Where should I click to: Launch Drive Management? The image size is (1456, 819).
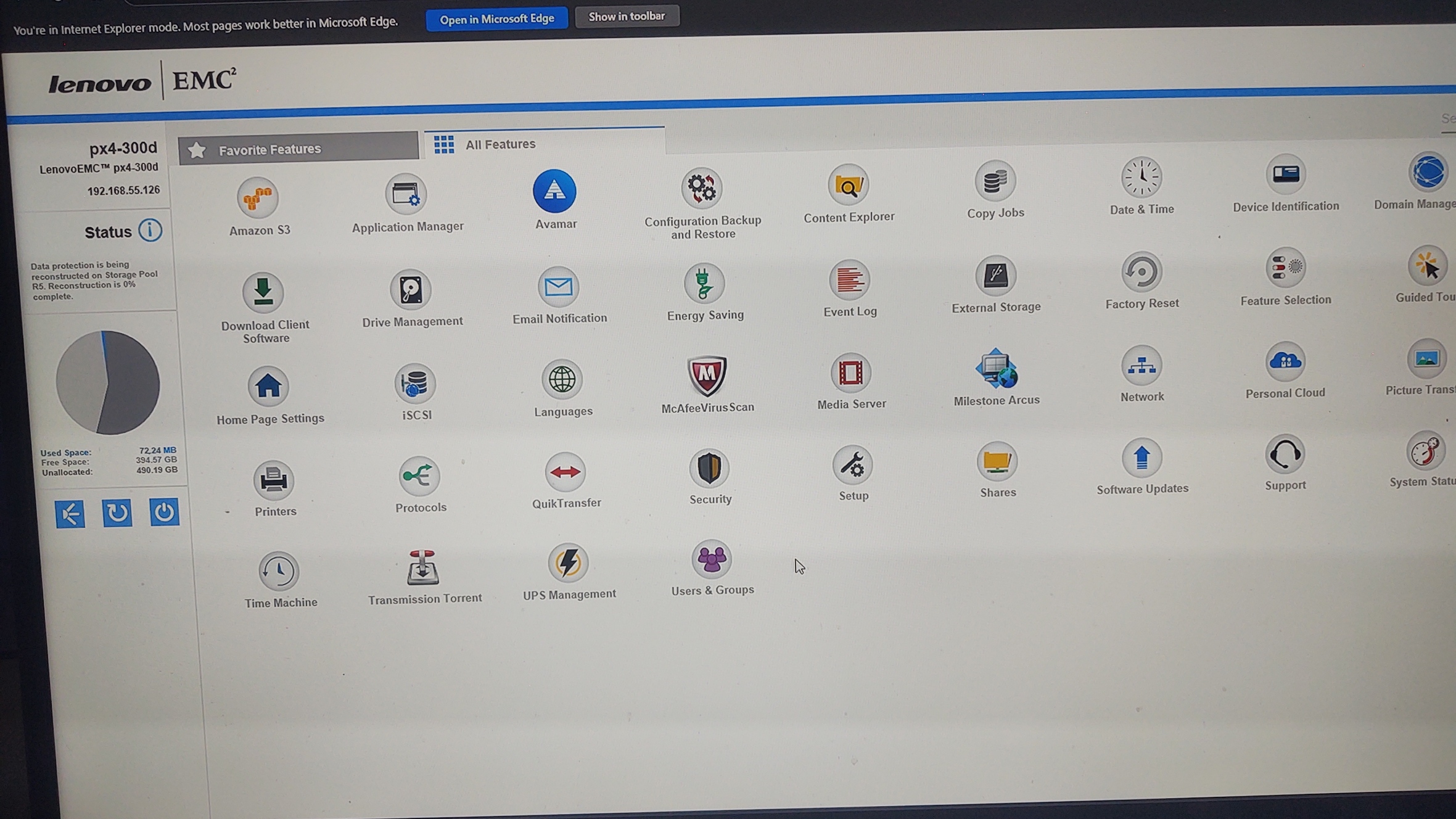411,290
